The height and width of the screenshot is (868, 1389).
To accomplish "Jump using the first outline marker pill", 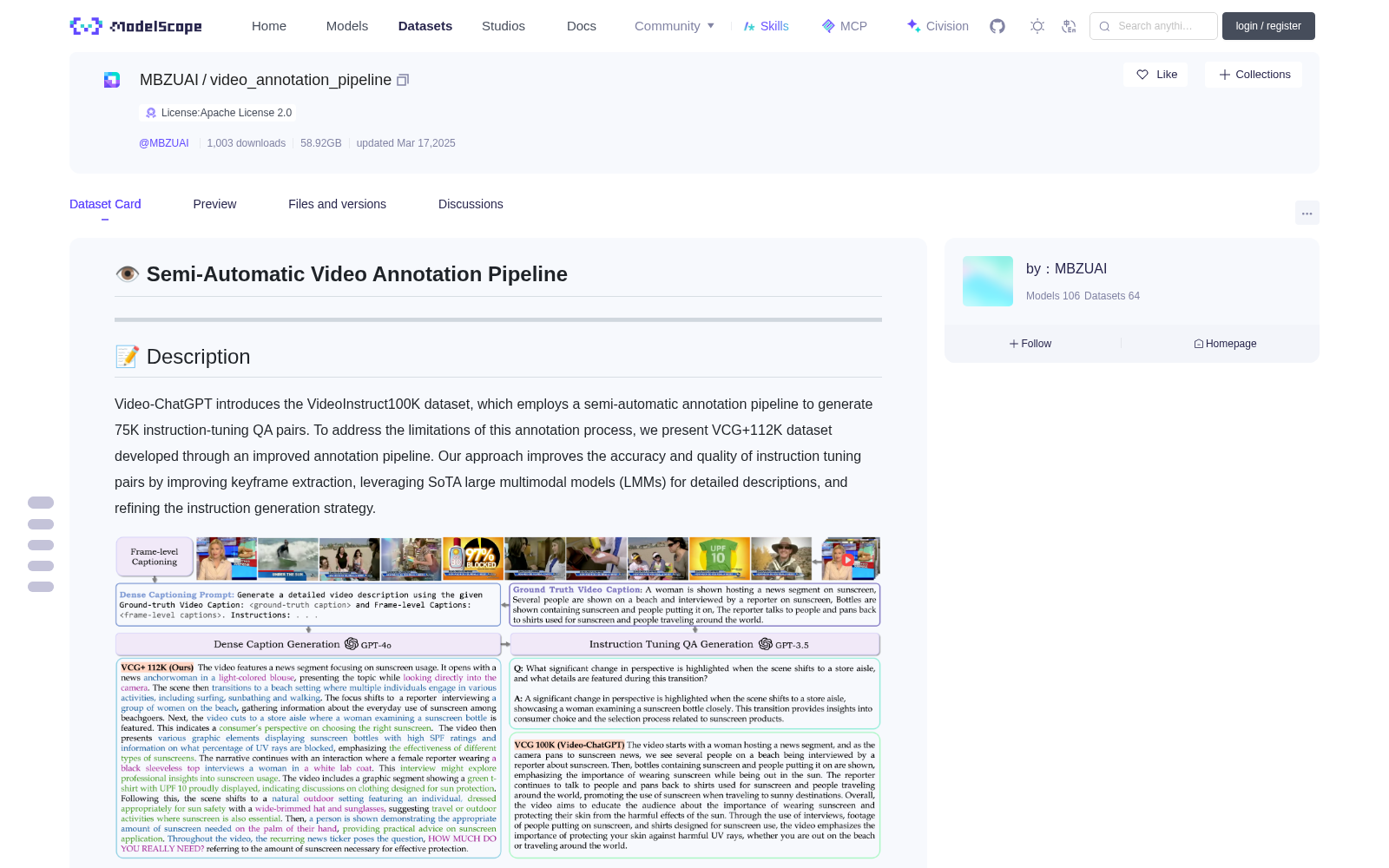I will pos(41,503).
